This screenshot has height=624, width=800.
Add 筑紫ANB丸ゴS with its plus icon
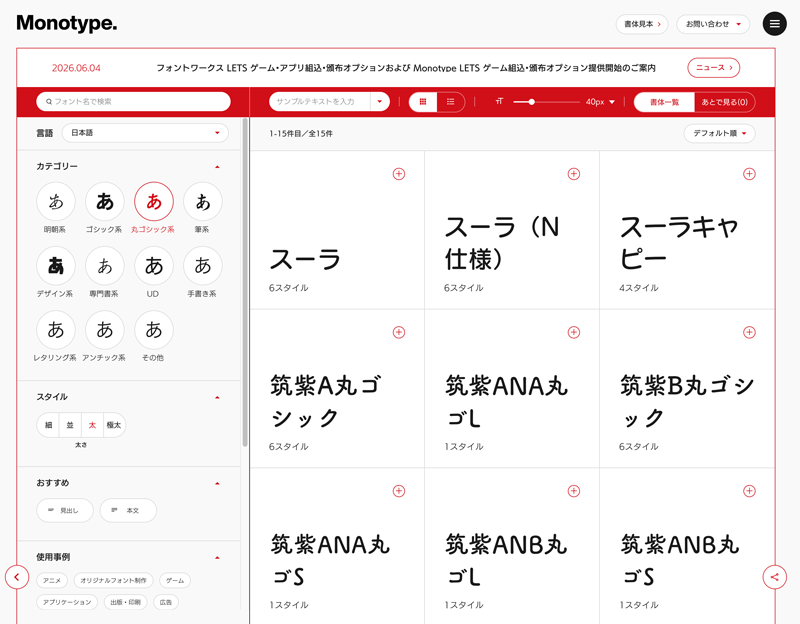pos(749,491)
